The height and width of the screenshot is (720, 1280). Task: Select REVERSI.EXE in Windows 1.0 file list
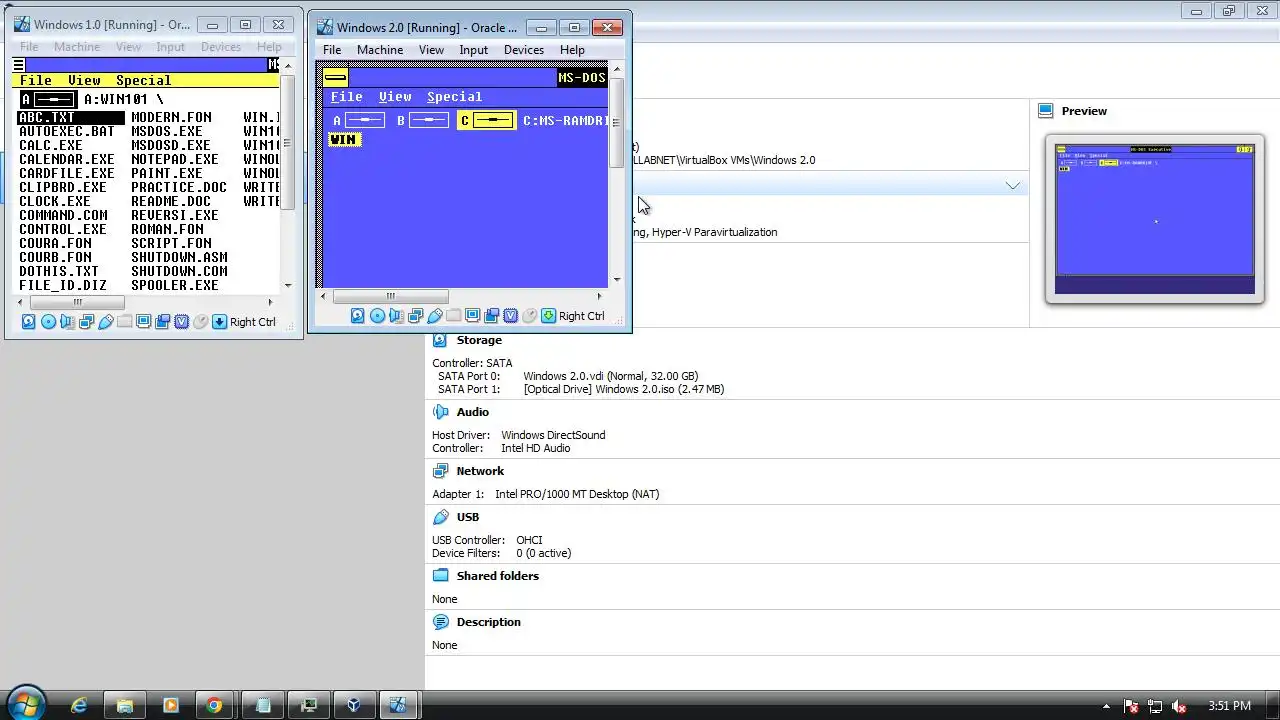(175, 215)
